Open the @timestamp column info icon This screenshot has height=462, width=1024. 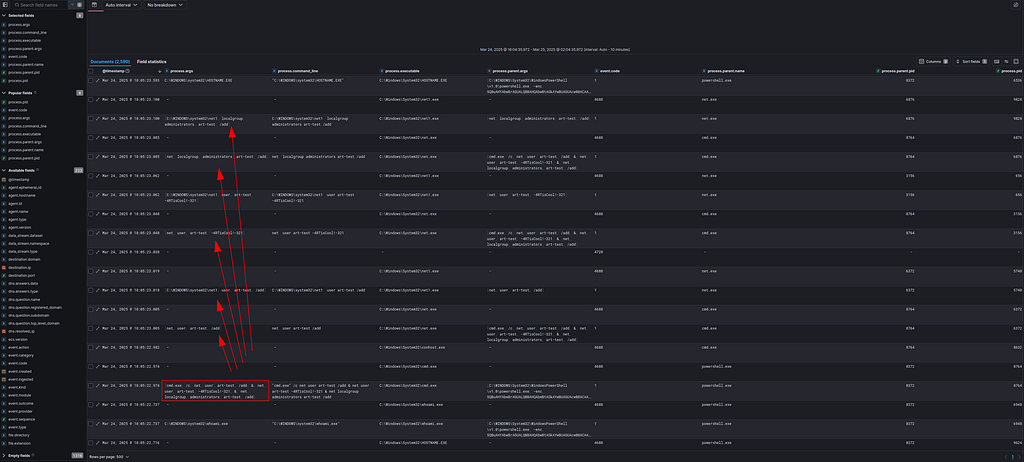[x=127, y=71]
